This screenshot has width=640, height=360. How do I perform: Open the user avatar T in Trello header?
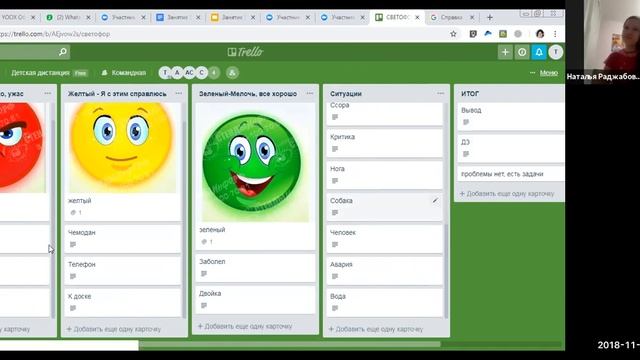556,52
